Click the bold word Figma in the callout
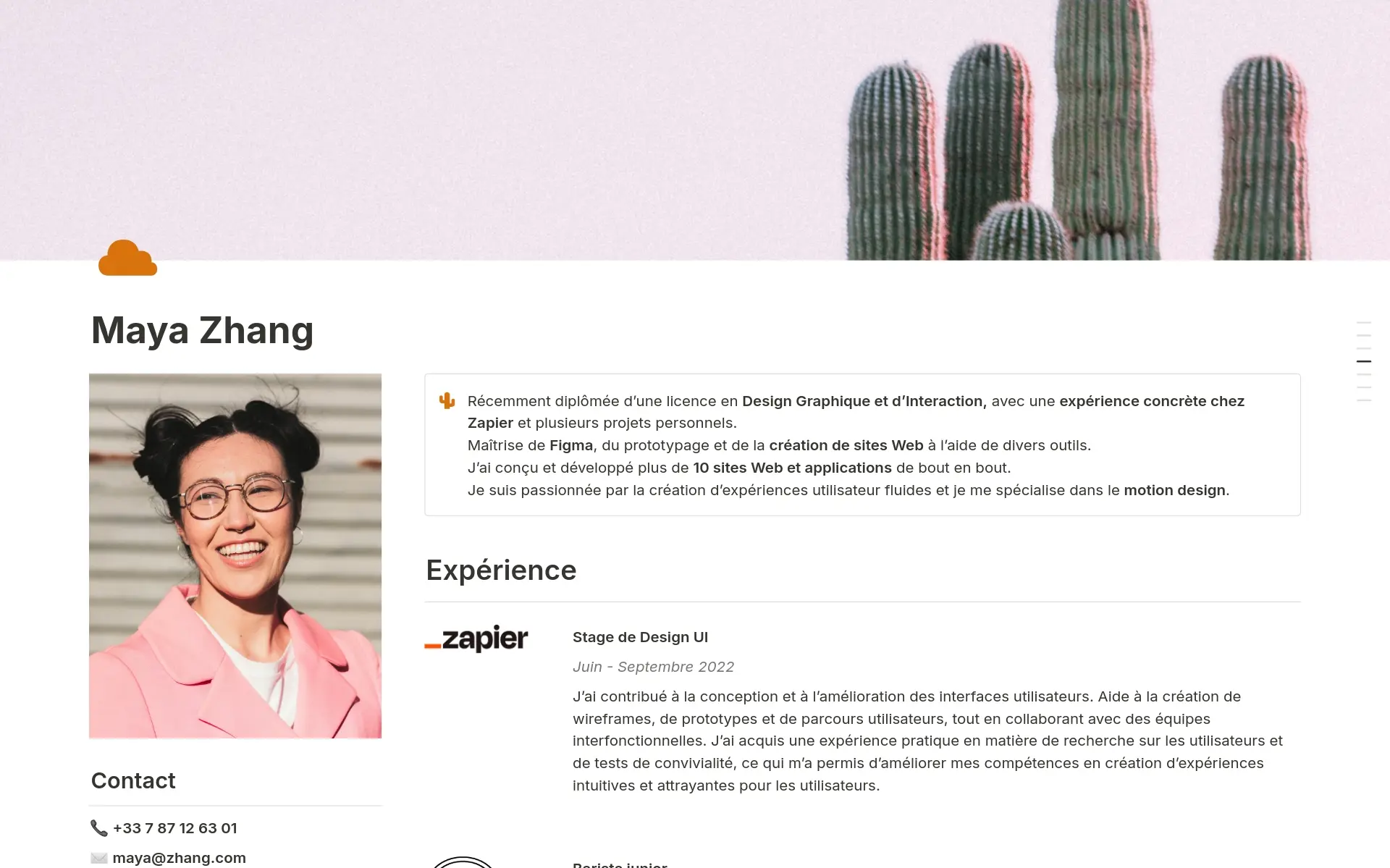 pos(571,445)
